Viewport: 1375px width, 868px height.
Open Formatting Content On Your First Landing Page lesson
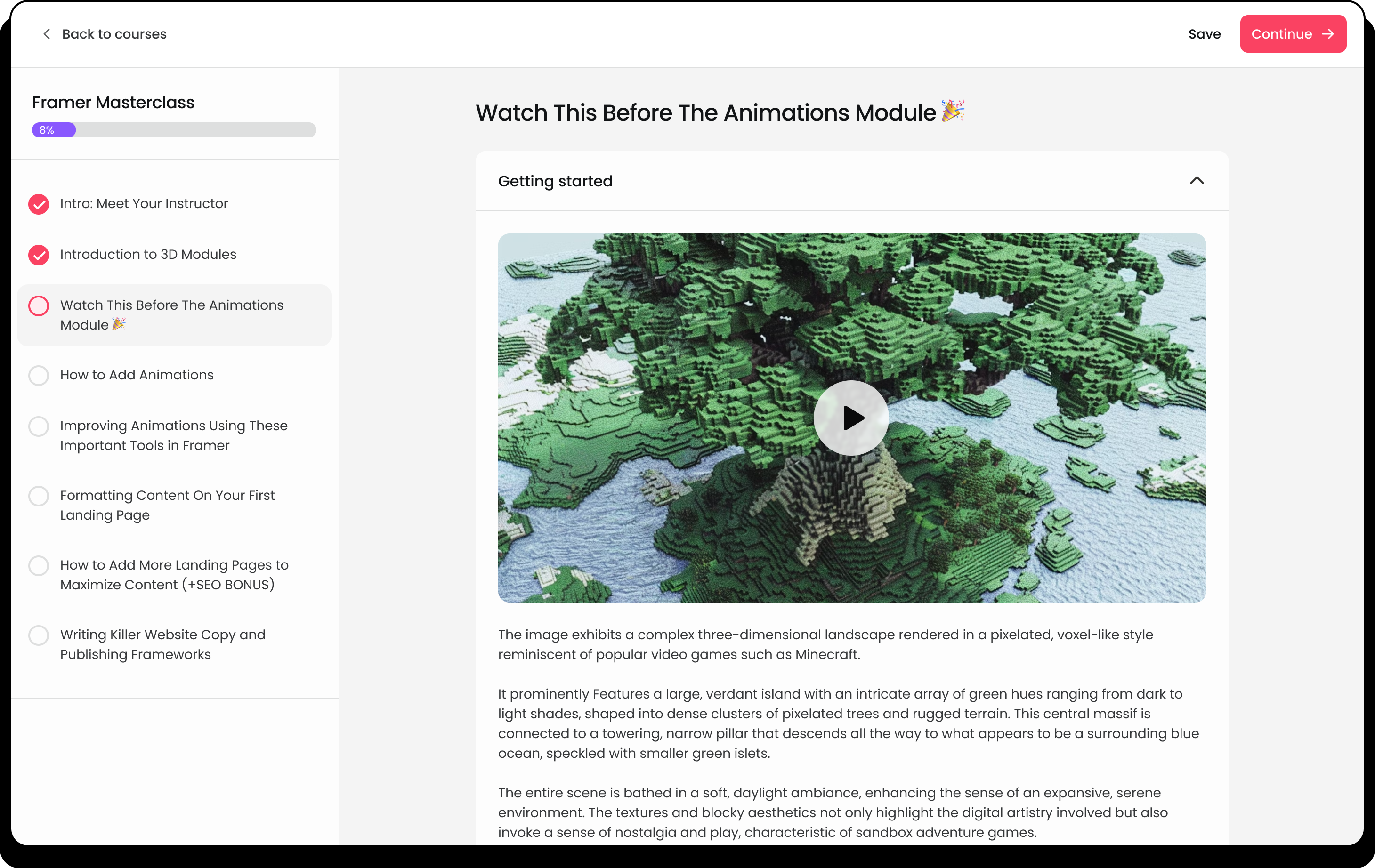point(167,505)
